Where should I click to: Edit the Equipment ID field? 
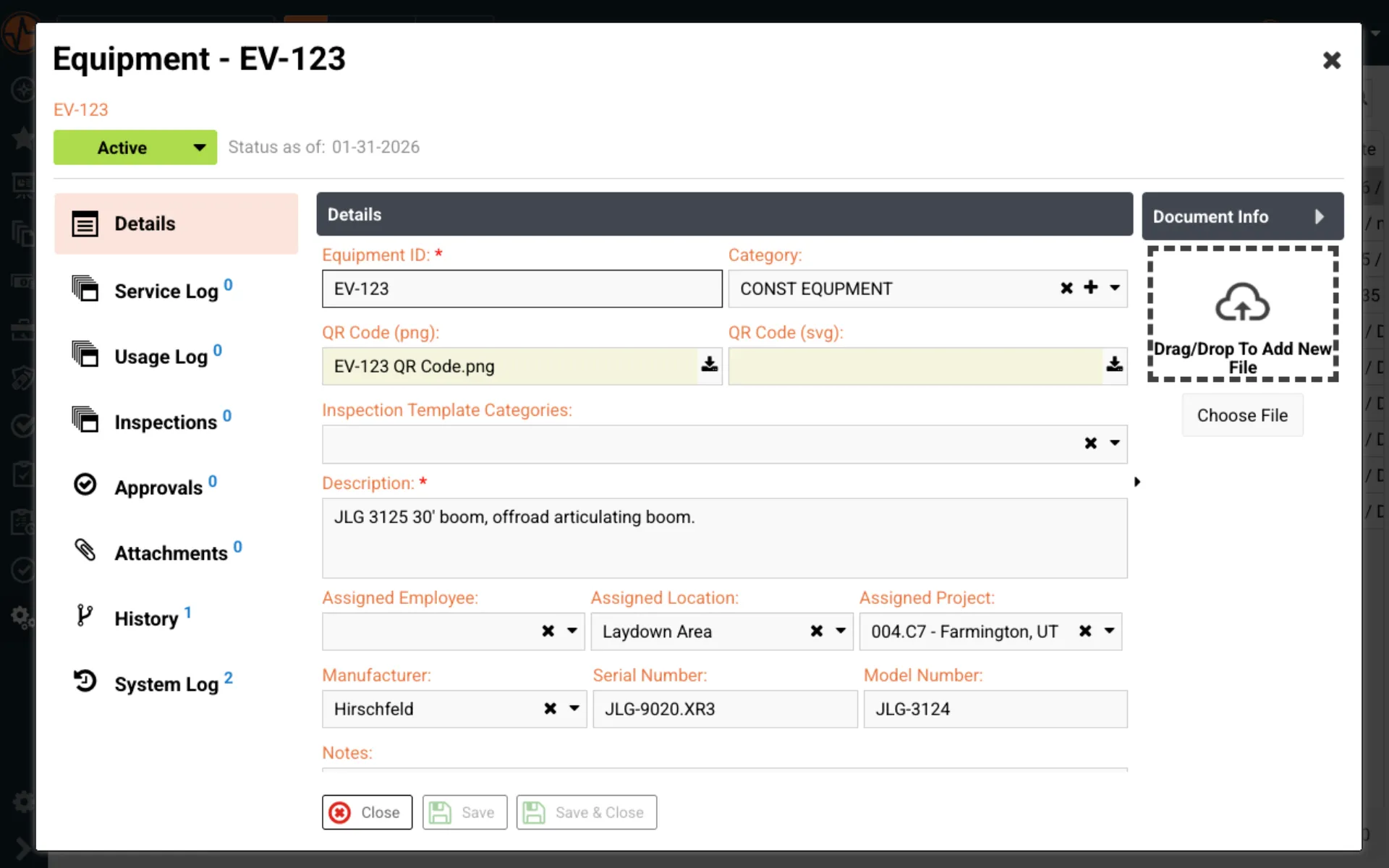point(522,289)
